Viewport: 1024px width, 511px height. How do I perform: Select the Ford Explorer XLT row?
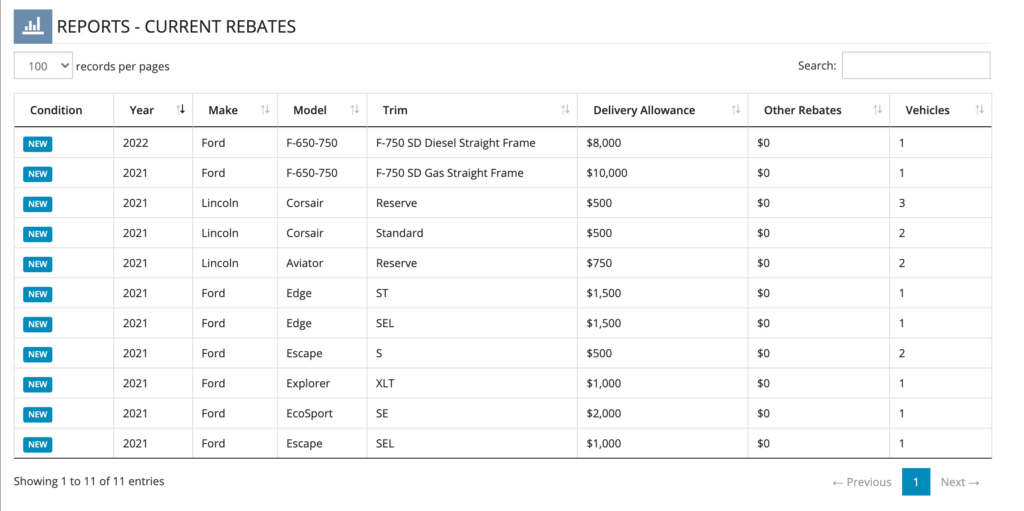pyautogui.click(x=503, y=384)
